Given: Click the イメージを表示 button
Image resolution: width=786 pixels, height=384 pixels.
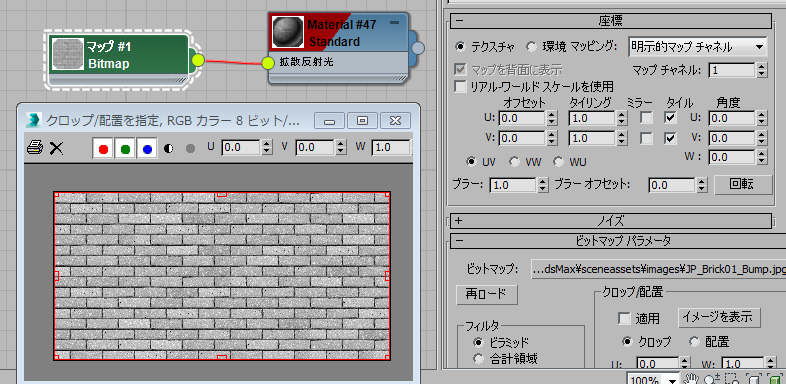Looking at the screenshot, I should (719, 317).
